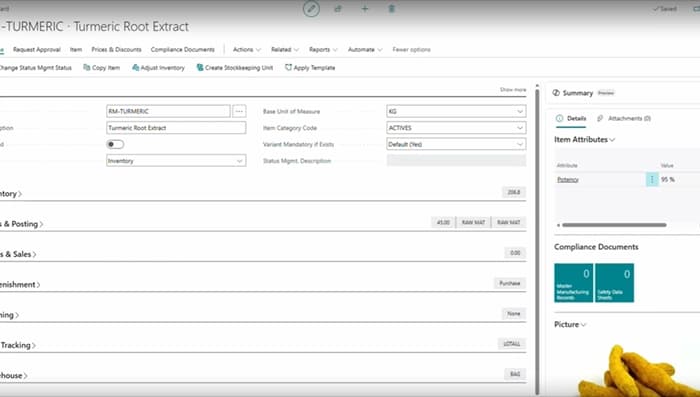Click the Saved status indicator
The width and height of the screenshot is (700, 397).
pos(665,8)
